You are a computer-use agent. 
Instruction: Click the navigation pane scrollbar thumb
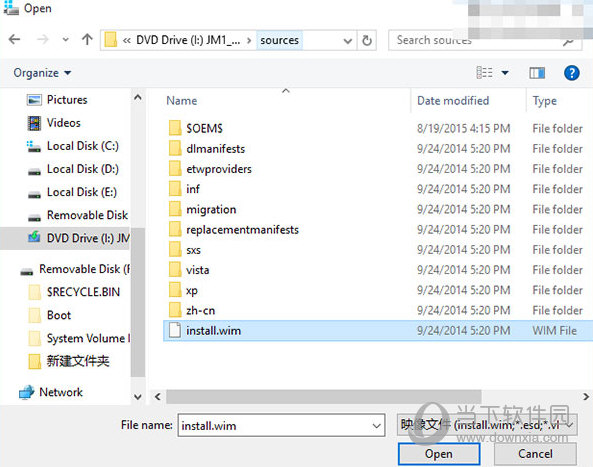click(x=138, y=303)
